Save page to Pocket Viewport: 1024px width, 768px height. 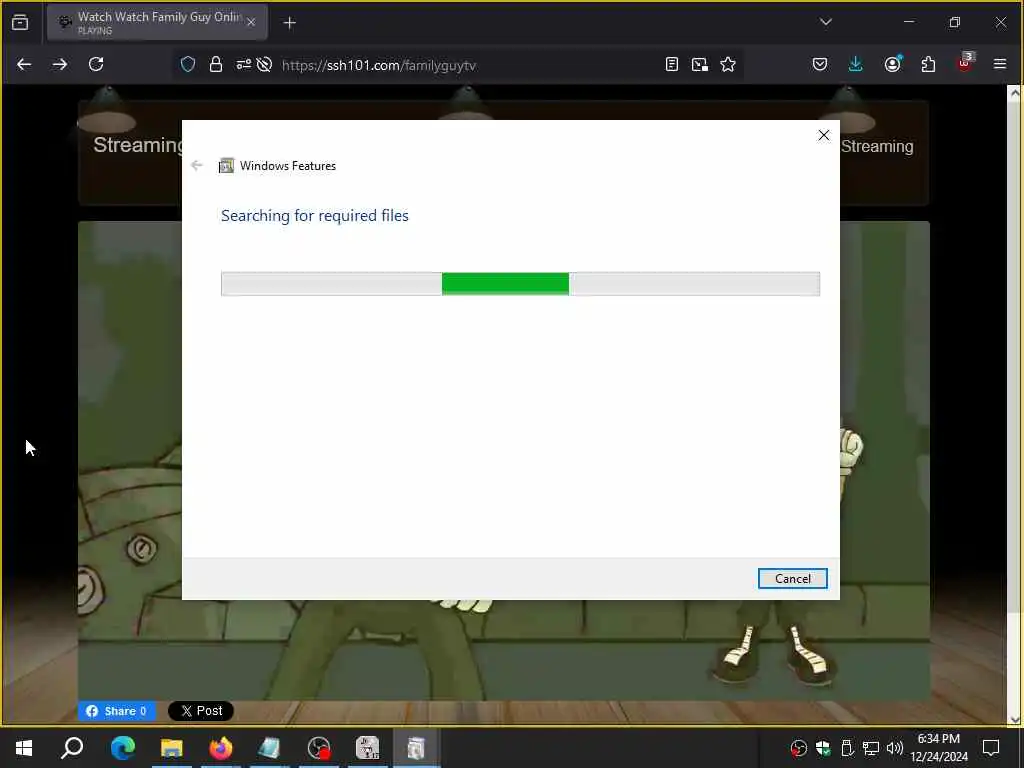point(820,64)
